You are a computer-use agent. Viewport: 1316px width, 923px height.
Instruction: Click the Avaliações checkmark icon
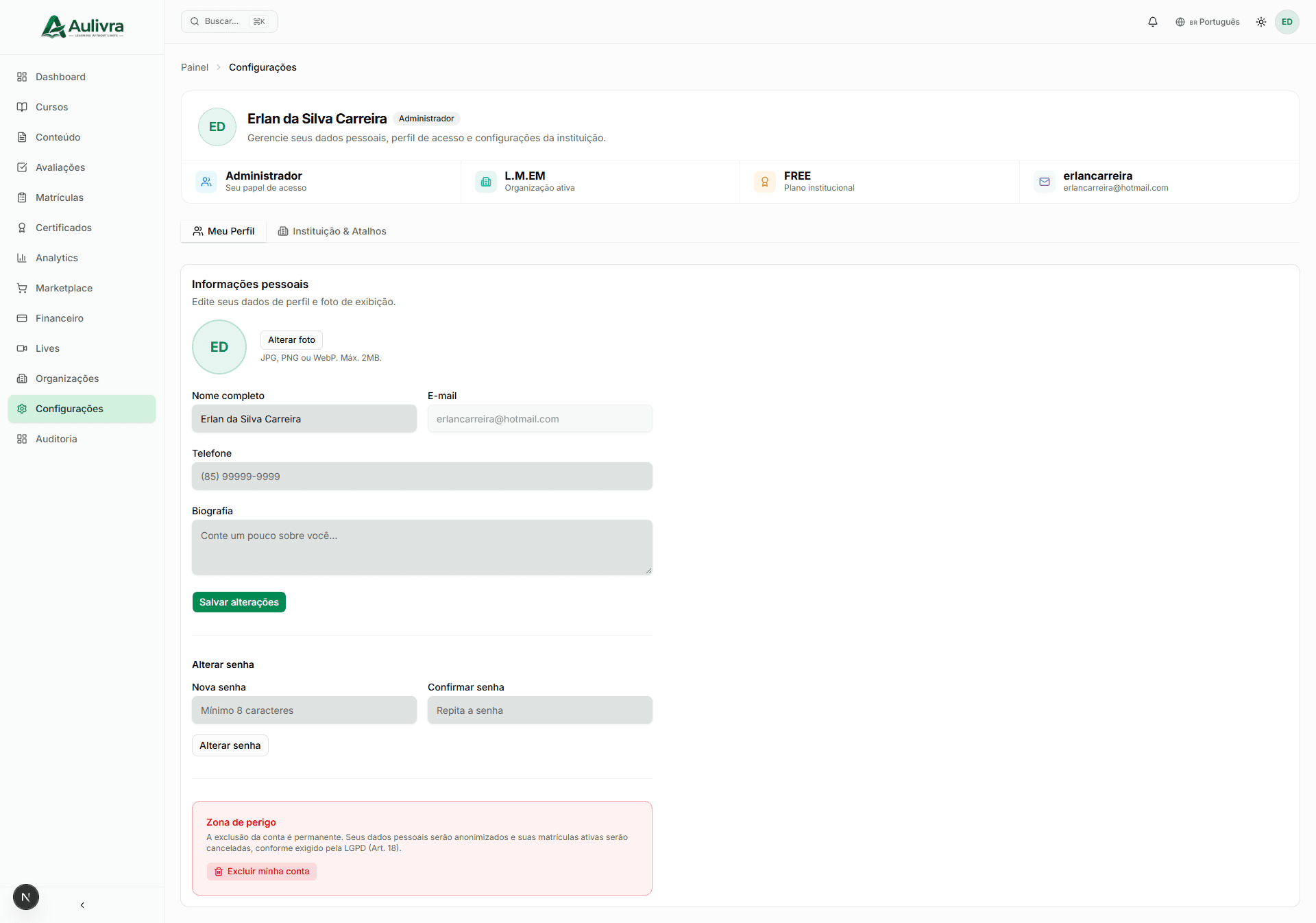(x=22, y=167)
